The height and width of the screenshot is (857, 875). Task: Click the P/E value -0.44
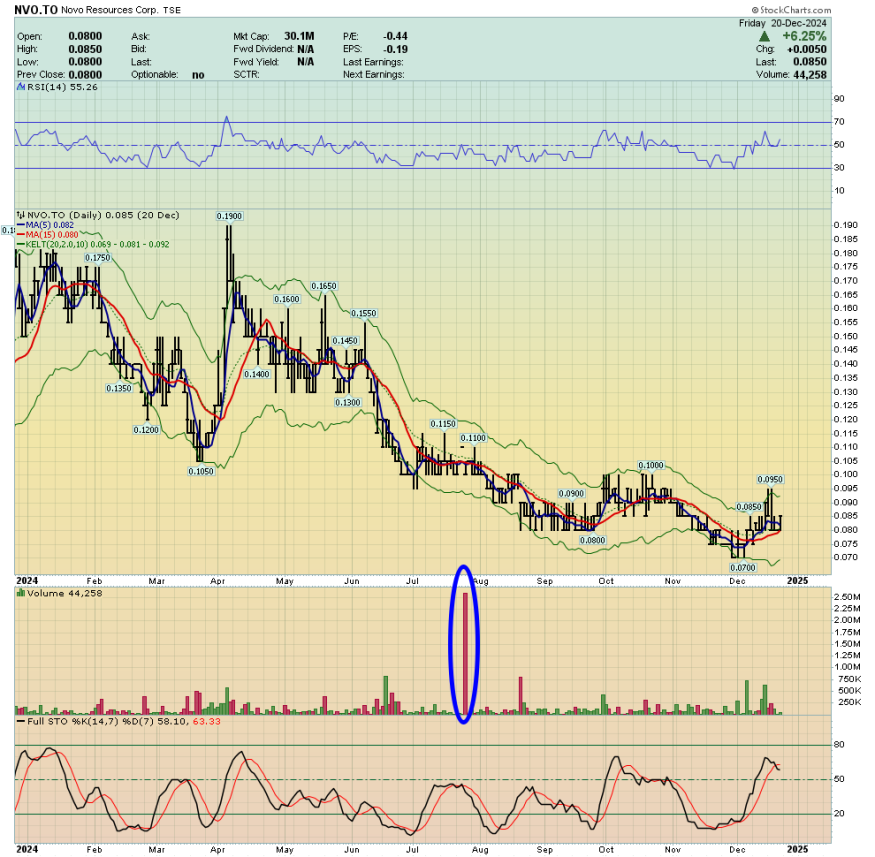395,36
